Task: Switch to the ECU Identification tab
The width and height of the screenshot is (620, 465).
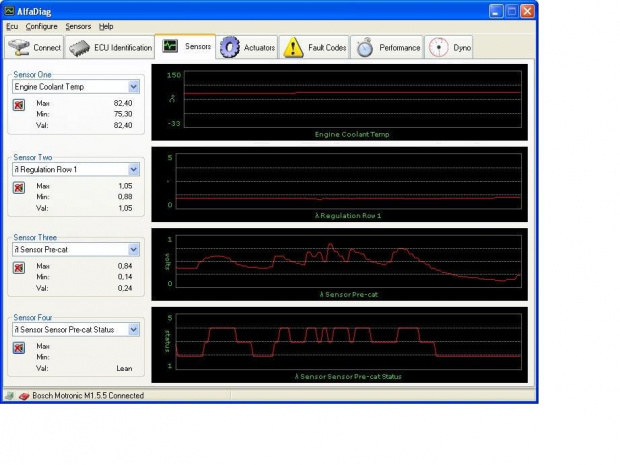Action: point(110,47)
